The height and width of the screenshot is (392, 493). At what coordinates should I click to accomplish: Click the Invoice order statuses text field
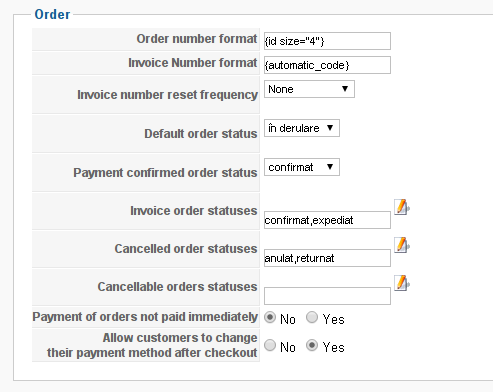tap(327, 220)
